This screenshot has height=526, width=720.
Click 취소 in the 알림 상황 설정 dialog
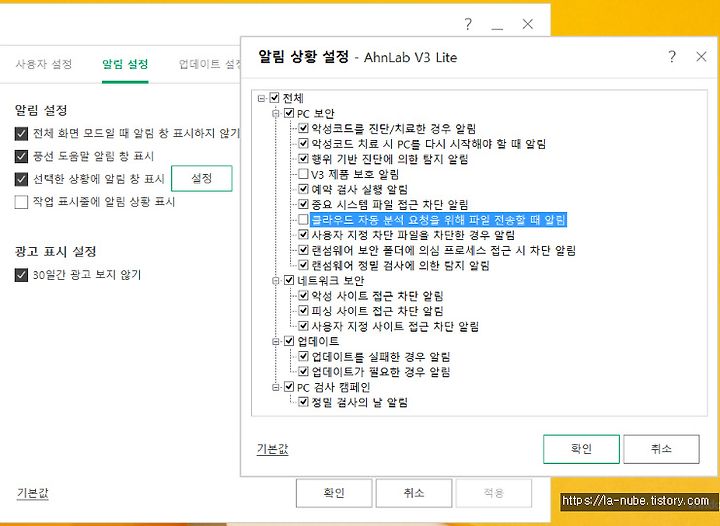(x=661, y=449)
